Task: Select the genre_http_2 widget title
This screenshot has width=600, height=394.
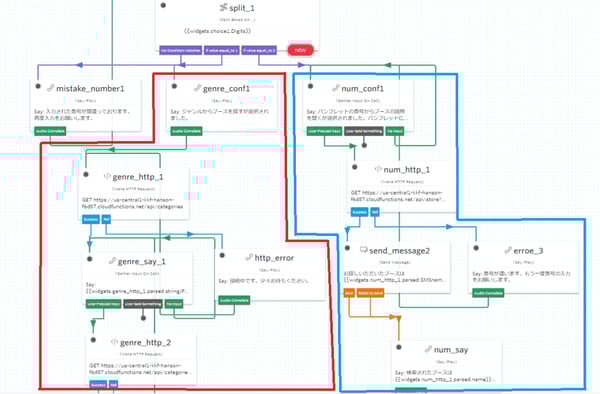Action: tap(145, 342)
